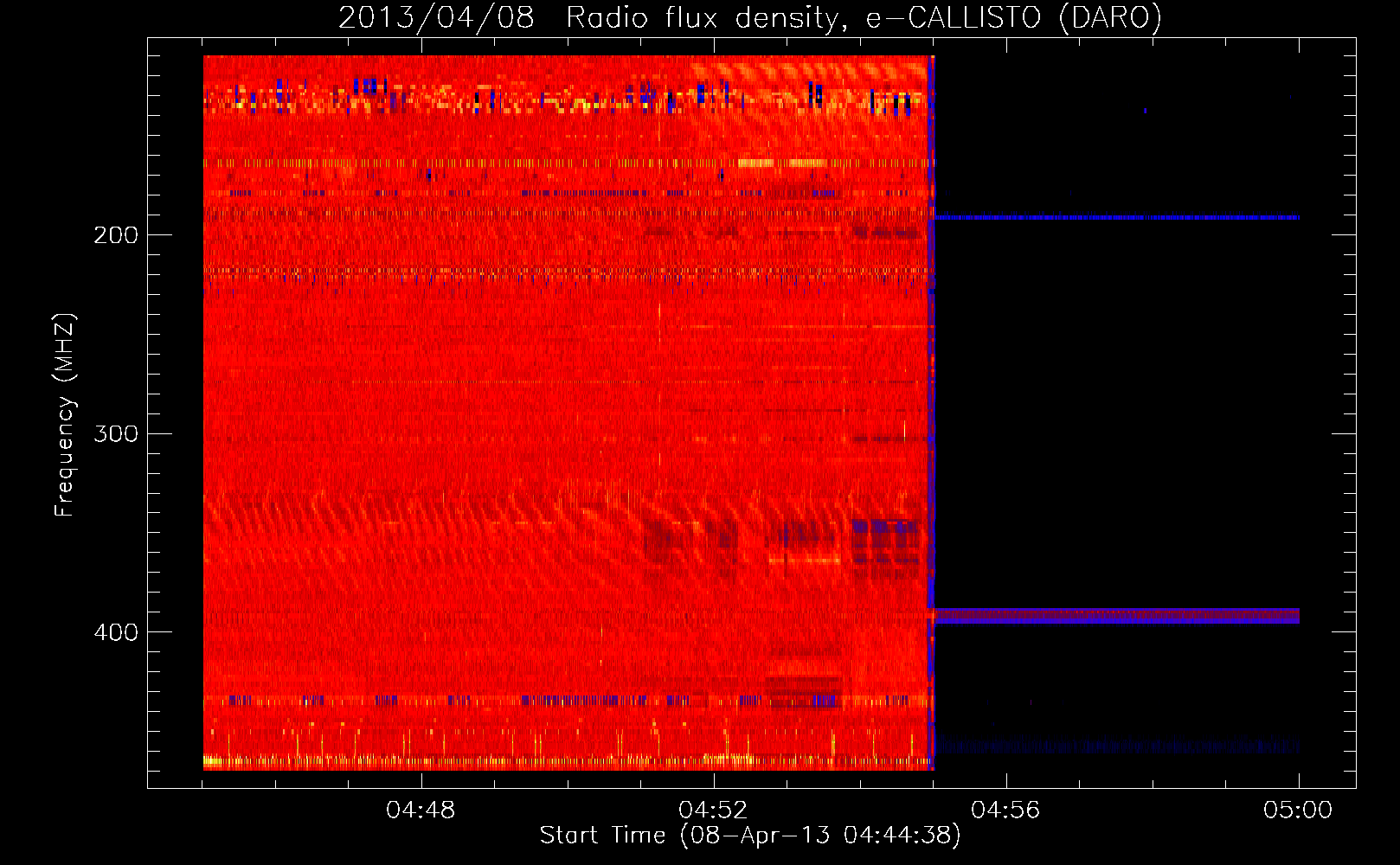1400x865 pixels.
Task: Click the "Start Time (08-Apr-13 04:44:38)" label
Action: pyautogui.click(x=750, y=836)
